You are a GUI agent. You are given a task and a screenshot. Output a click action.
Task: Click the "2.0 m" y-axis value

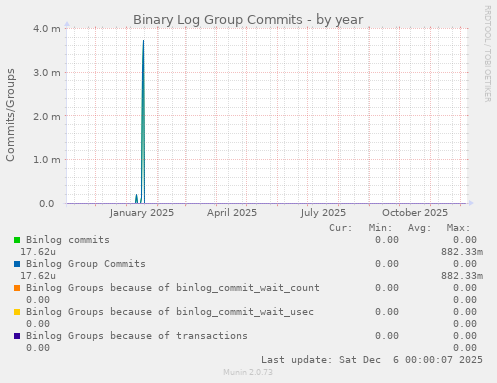click(47, 116)
